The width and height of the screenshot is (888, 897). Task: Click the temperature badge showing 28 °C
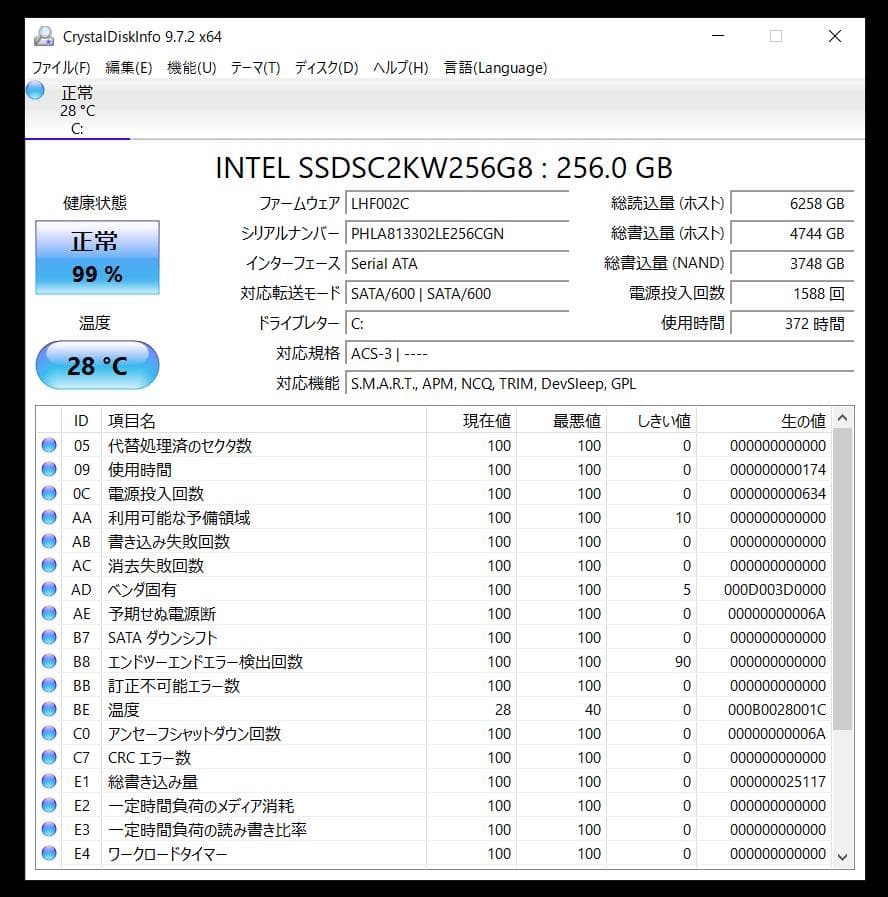point(96,365)
